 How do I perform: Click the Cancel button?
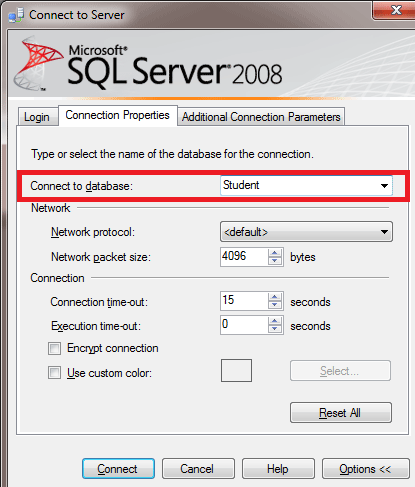tap(198, 469)
